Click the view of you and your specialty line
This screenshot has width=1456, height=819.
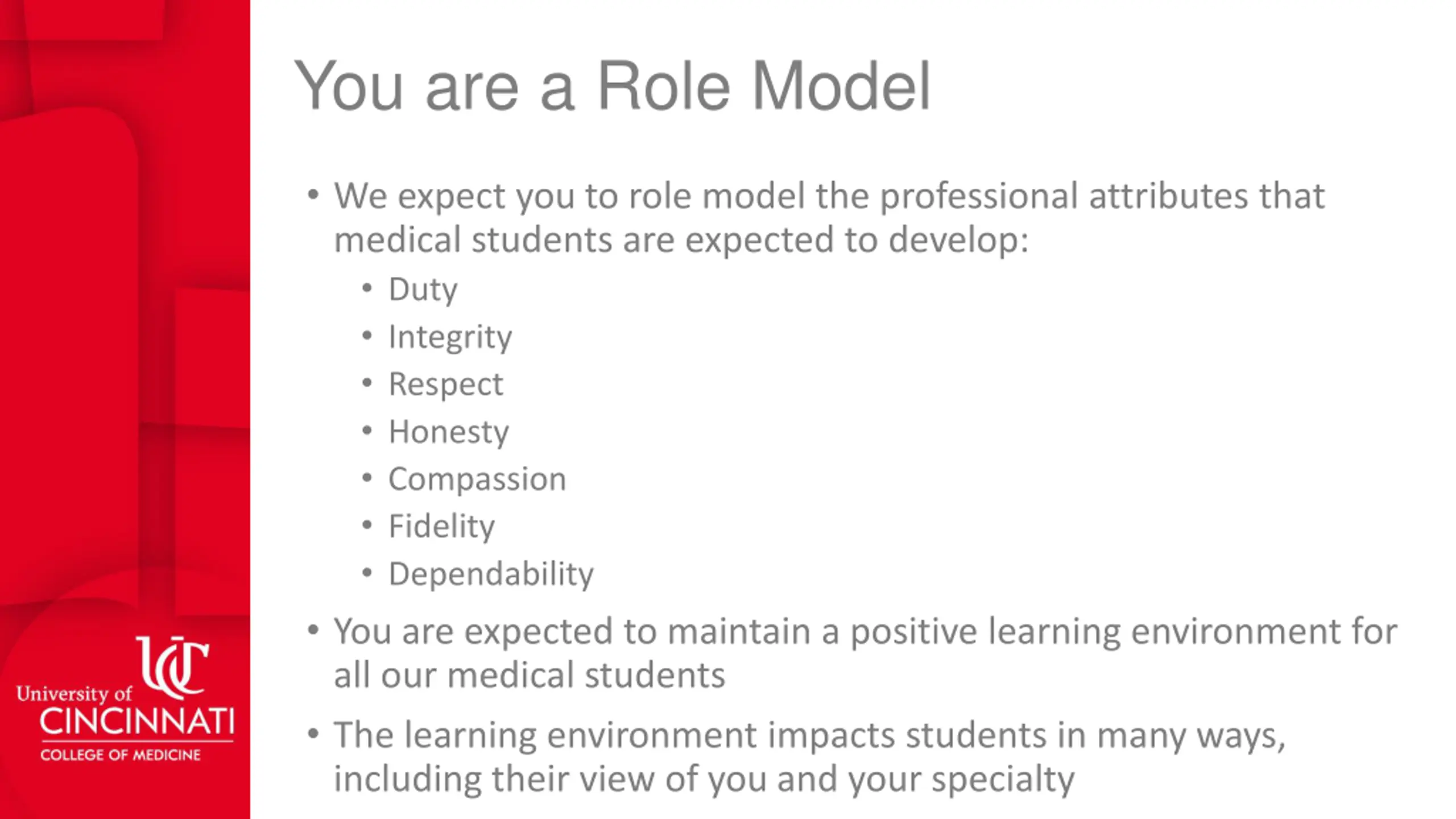704,779
